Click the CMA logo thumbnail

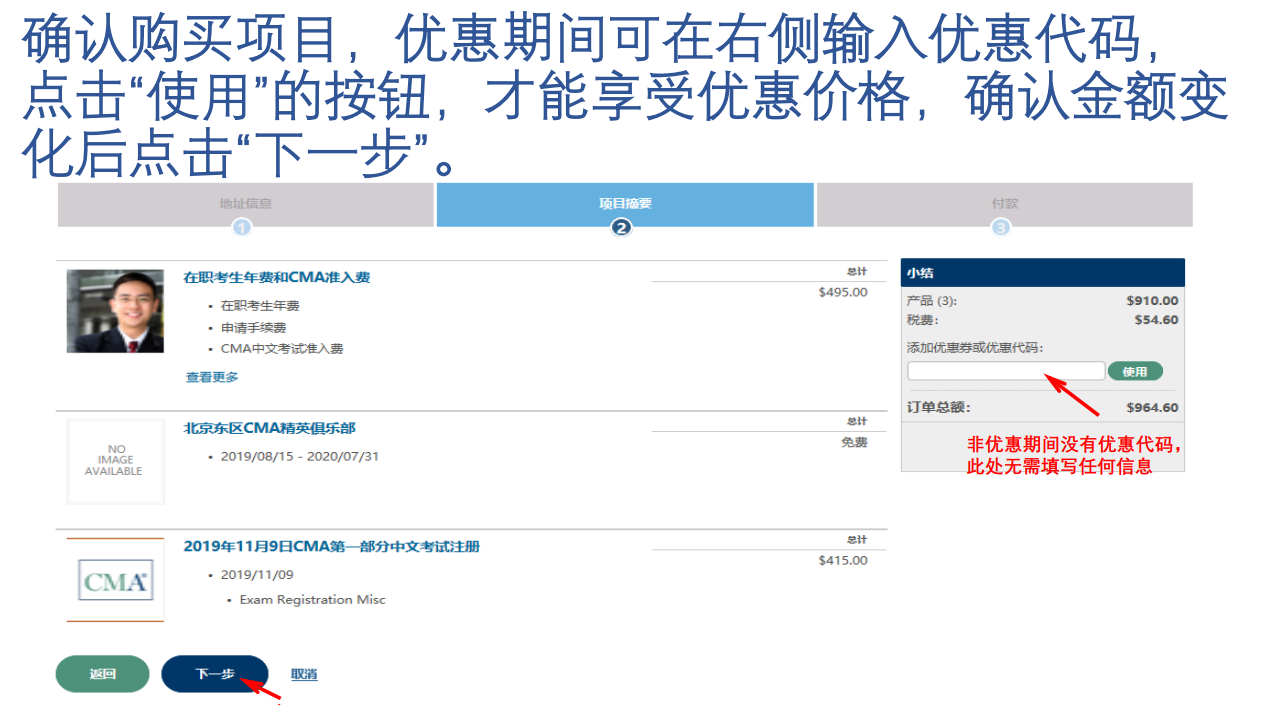115,580
